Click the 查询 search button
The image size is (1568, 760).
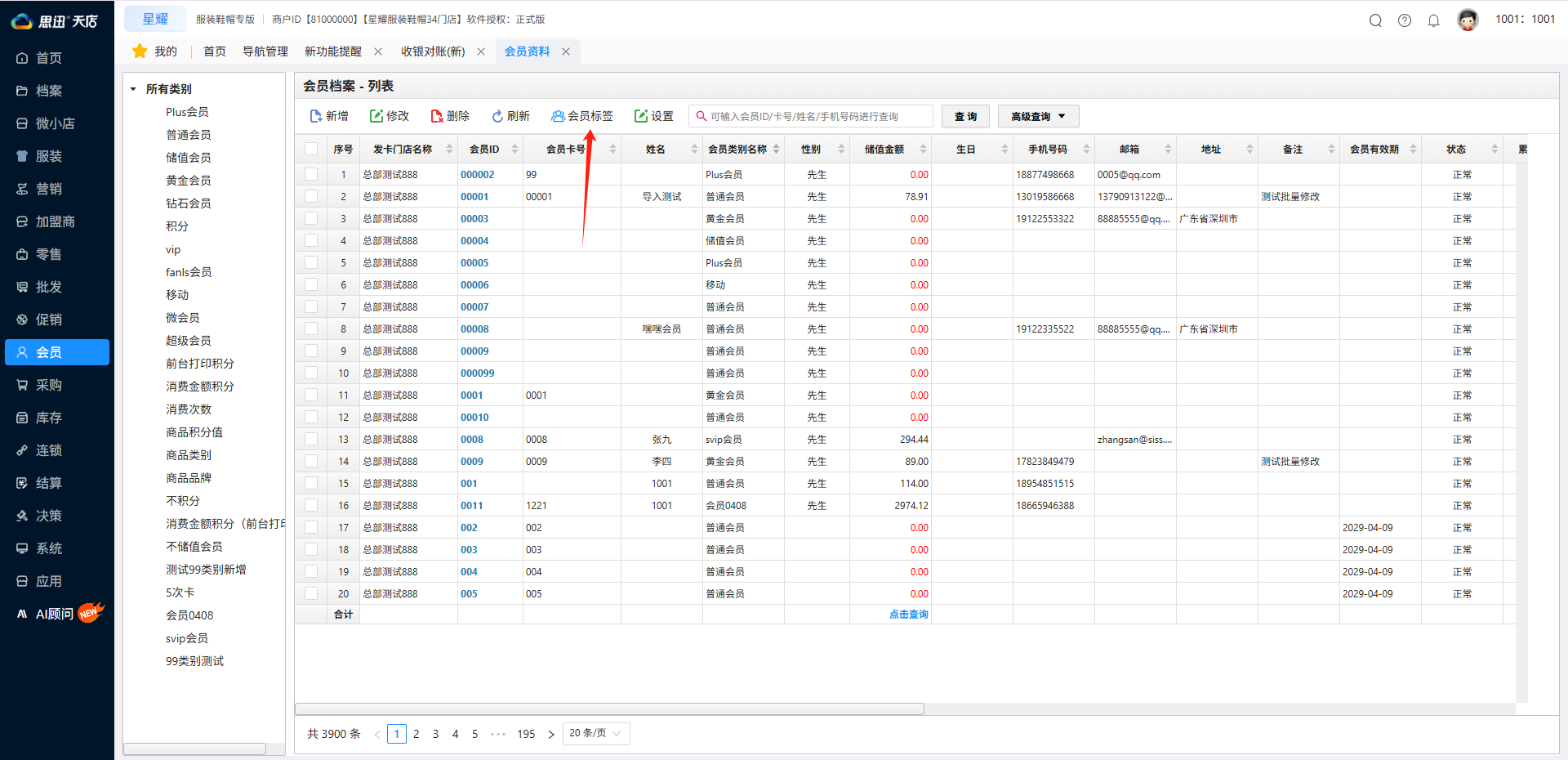click(x=965, y=116)
